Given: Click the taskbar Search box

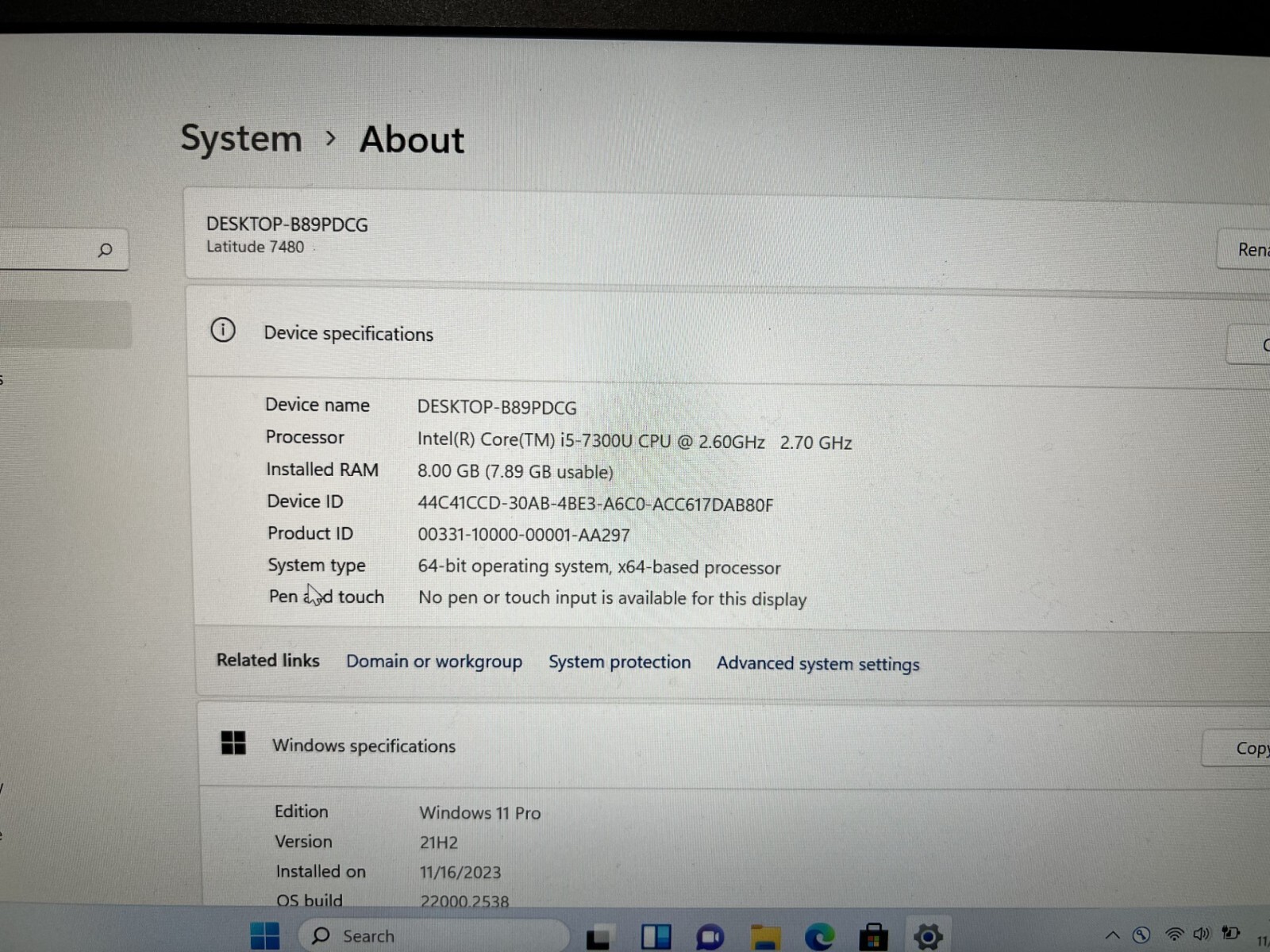Looking at the screenshot, I should 435,936.
